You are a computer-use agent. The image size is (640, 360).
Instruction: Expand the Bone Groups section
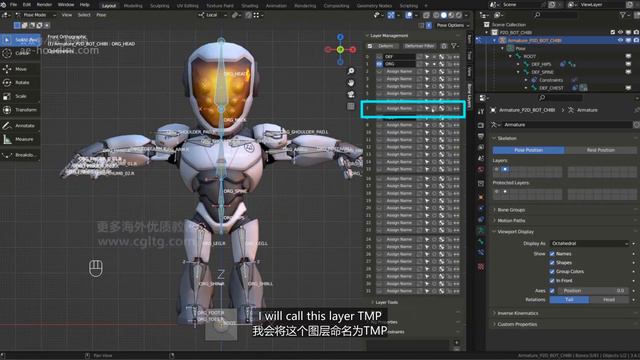pos(510,210)
